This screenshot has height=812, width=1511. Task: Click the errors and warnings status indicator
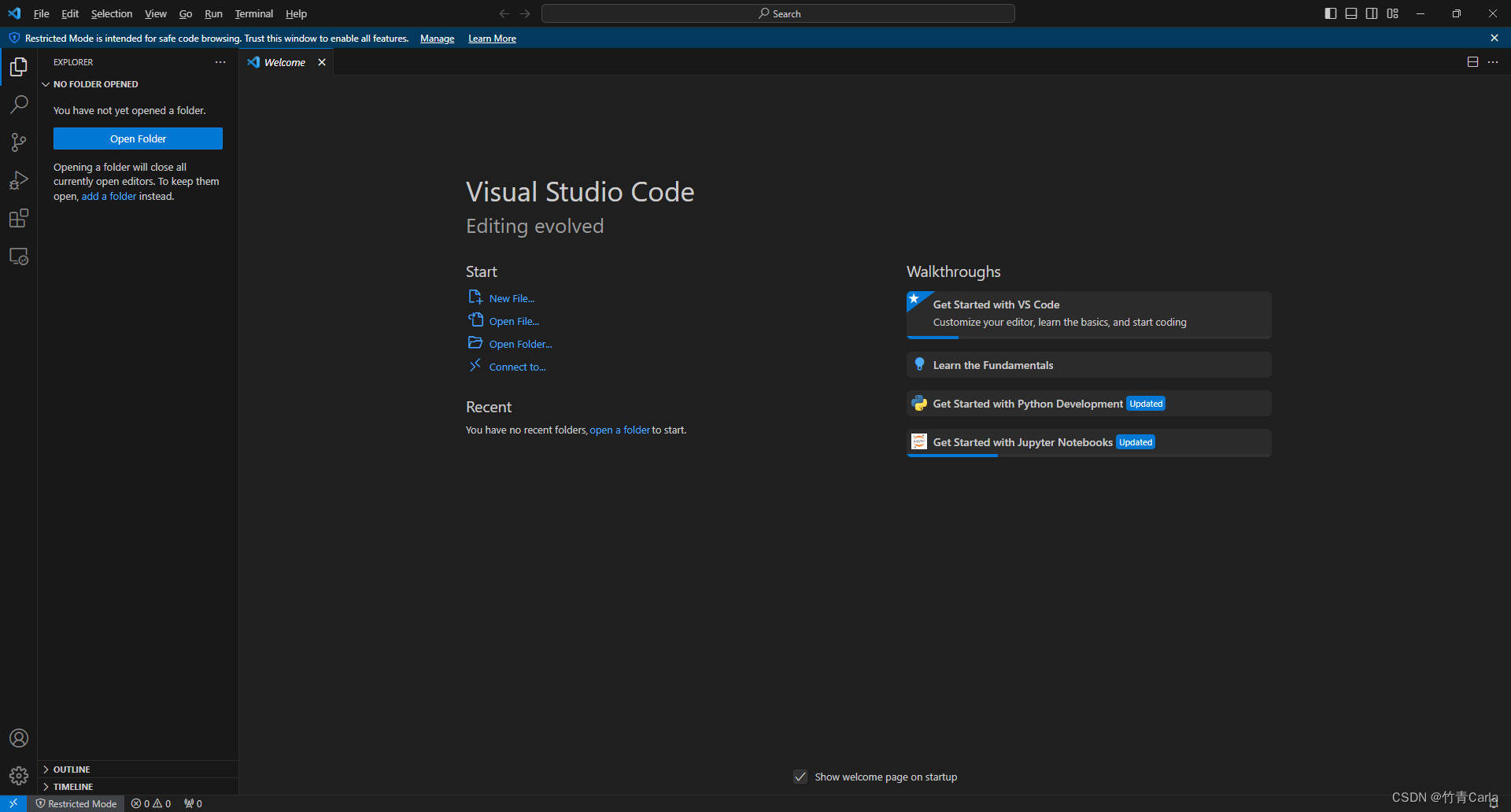[x=151, y=803]
